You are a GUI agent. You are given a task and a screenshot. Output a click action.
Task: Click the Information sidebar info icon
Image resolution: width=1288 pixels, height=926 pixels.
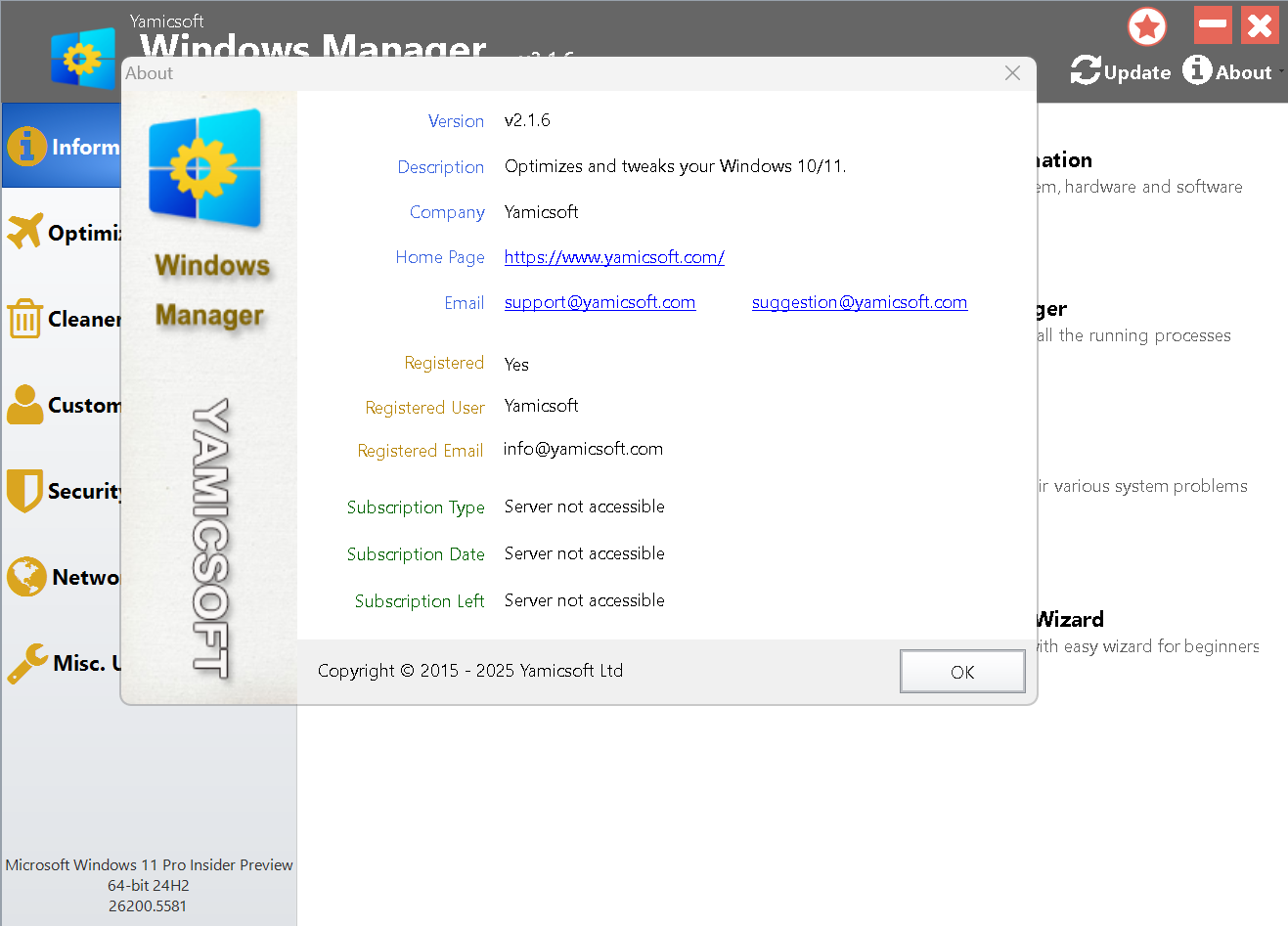tap(26, 146)
